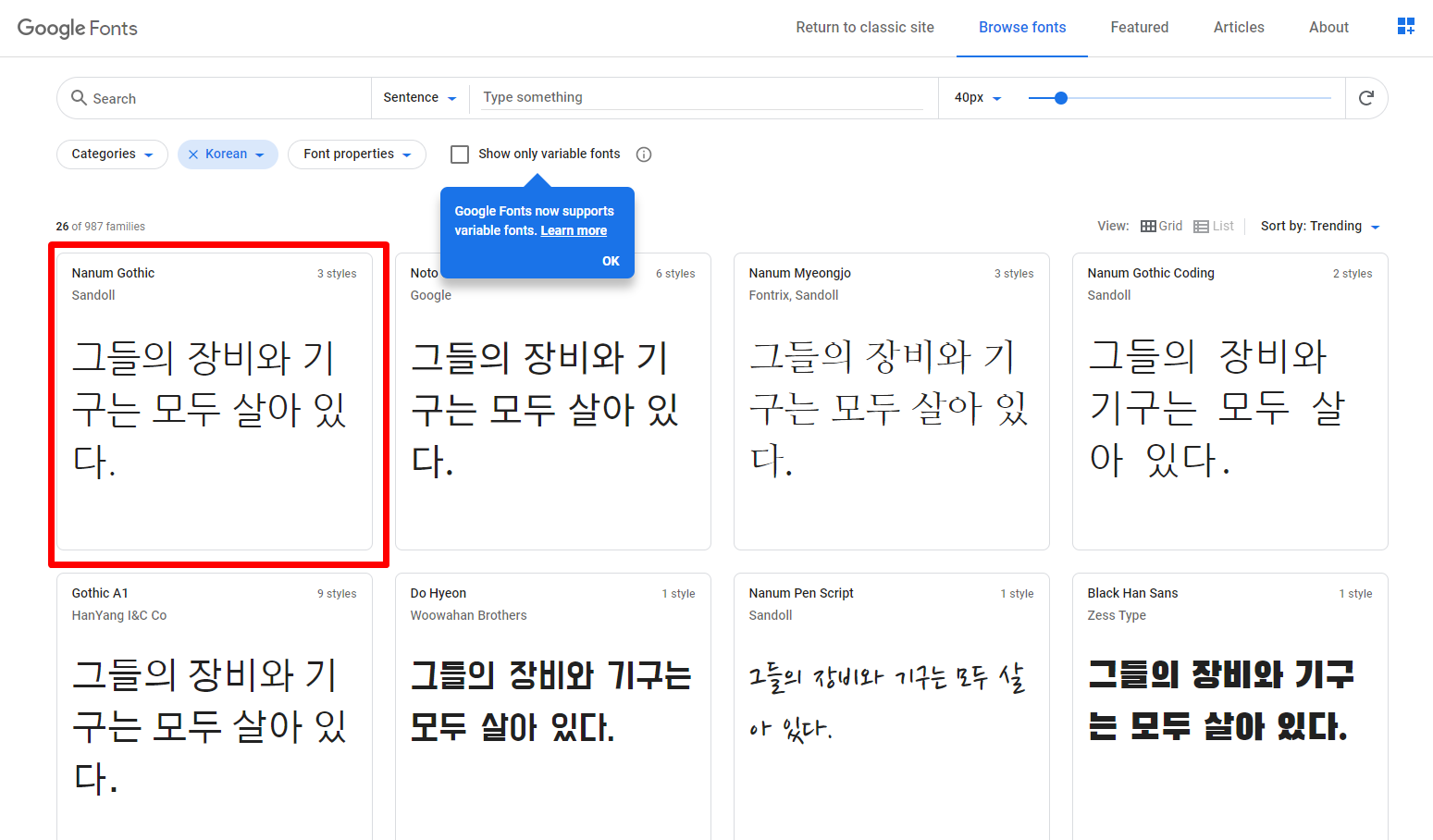
Task: Dismiss tooltip with OK button
Action: [x=611, y=261]
